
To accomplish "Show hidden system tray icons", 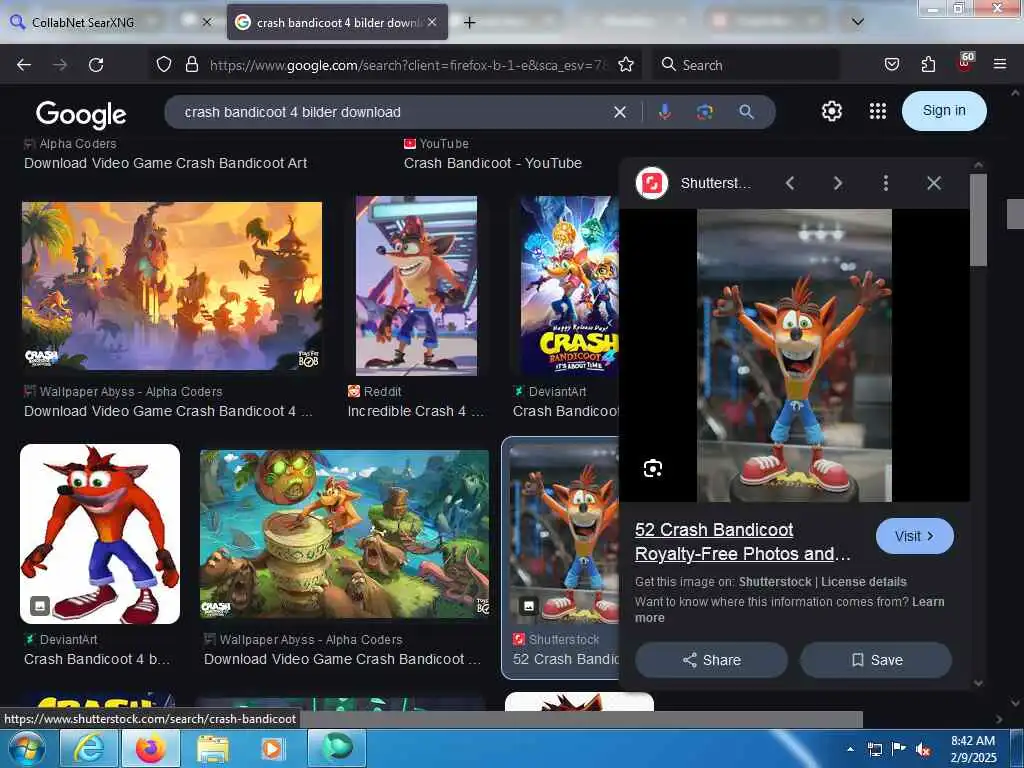I will tap(850, 749).
